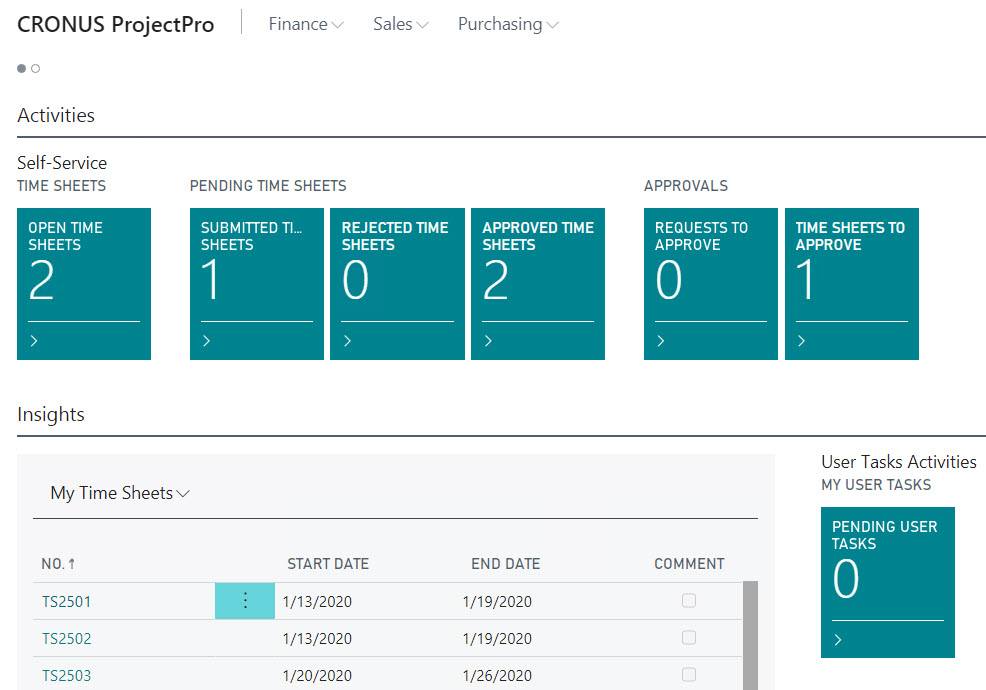Open time sheet TS2502
Viewport: 986px width, 690px height.
coord(66,637)
